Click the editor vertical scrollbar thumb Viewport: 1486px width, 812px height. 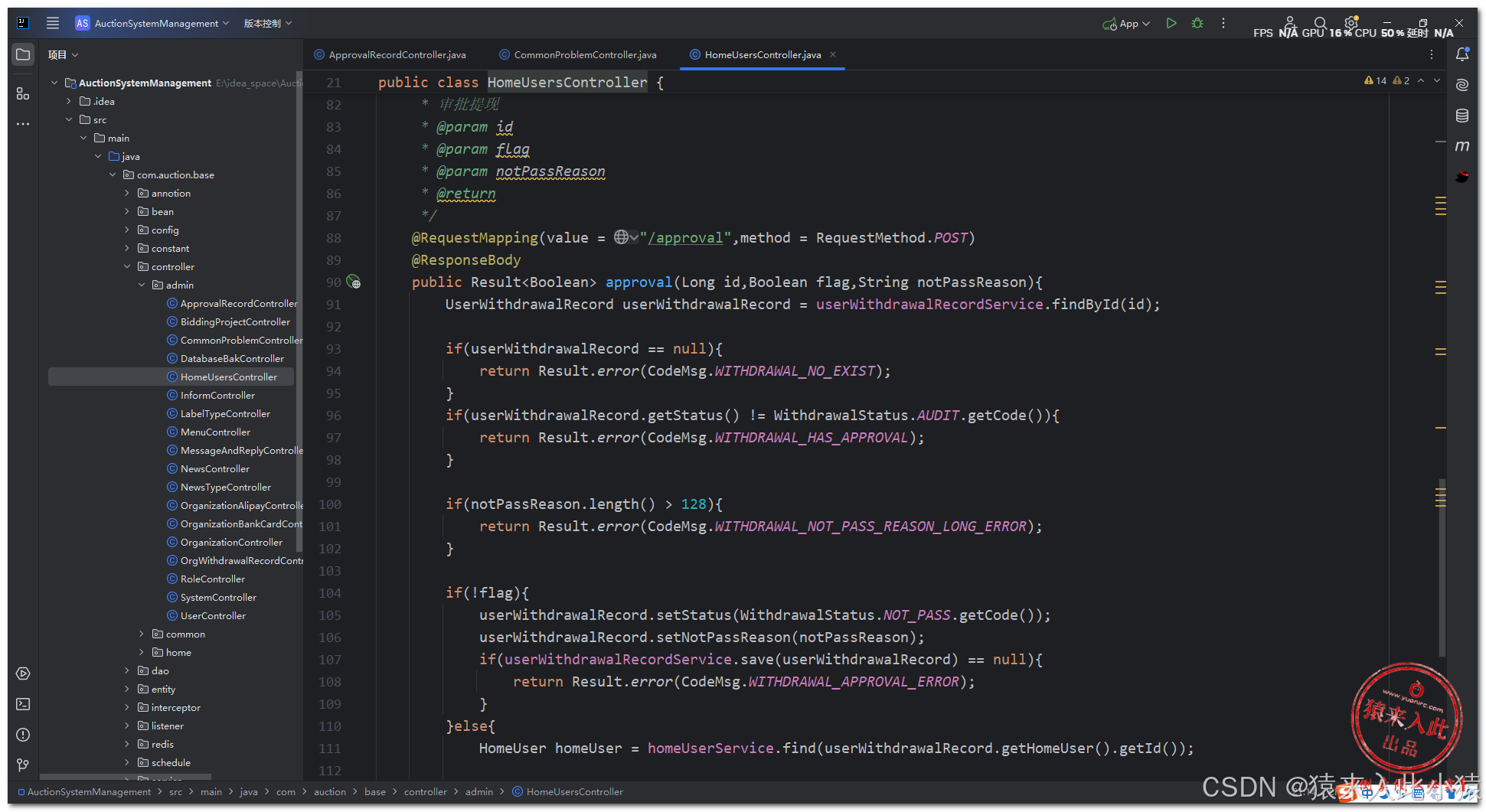[1442, 568]
